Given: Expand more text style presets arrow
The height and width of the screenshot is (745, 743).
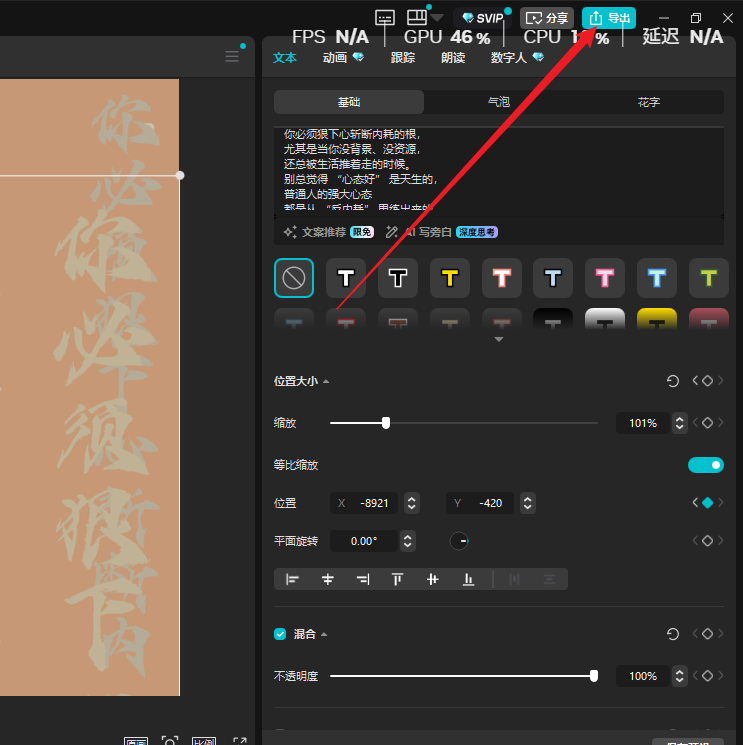Looking at the screenshot, I should [x=499, y=340].
